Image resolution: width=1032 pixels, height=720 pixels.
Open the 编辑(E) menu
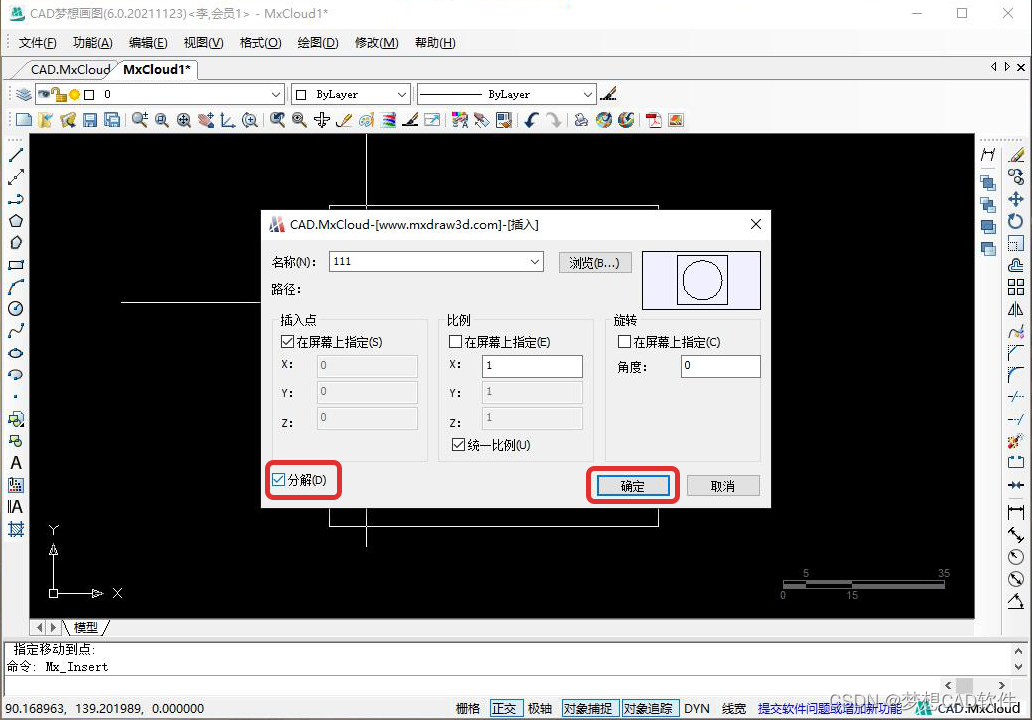[x=147, y=43]
